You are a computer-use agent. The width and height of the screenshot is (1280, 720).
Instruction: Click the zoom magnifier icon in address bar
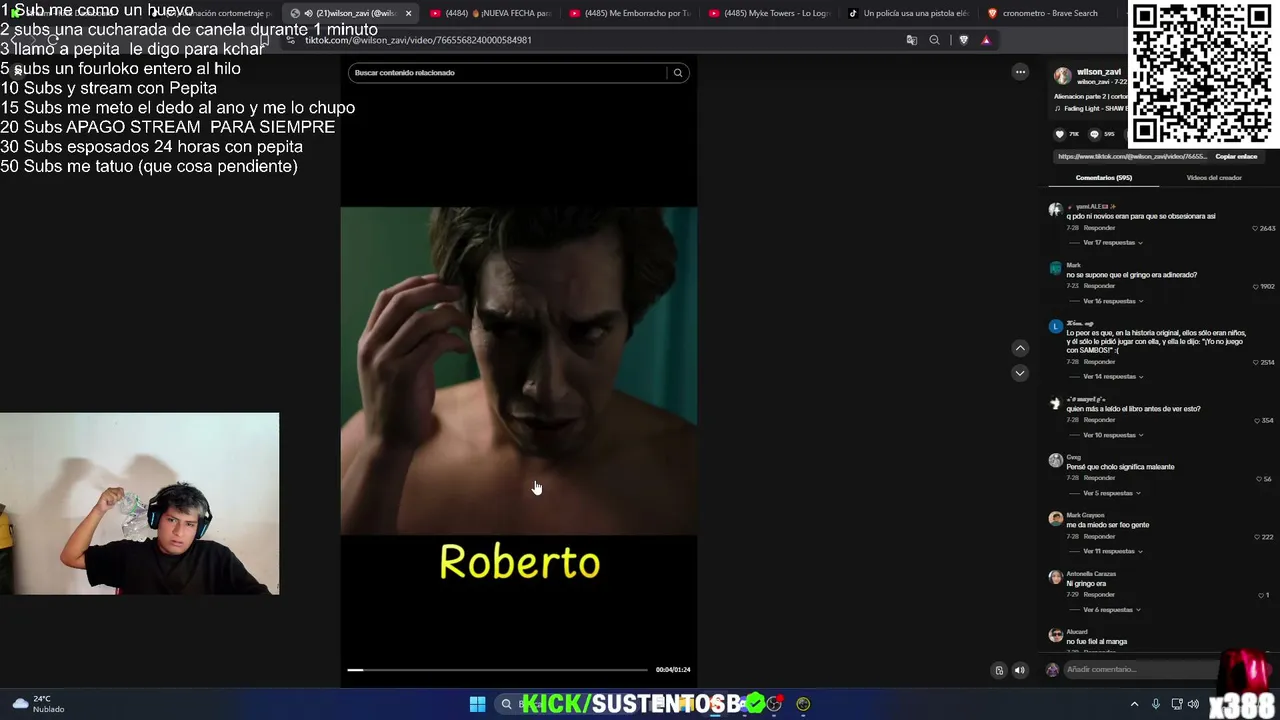[x=935, y=40]
